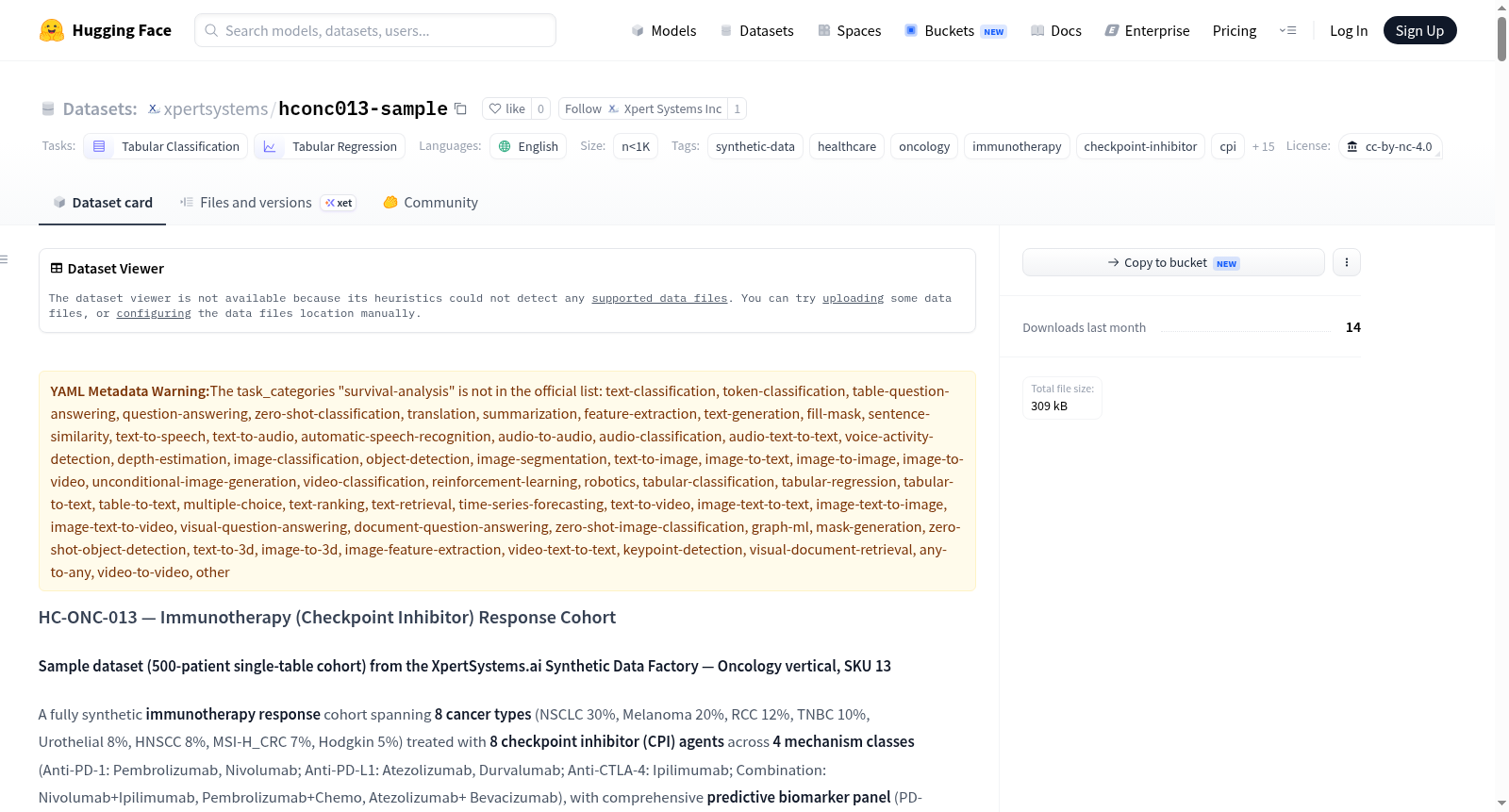Viewport: 1509px width, 812px height.
Task: Open the Buckets navigation item
Action: tap(955, 30)
